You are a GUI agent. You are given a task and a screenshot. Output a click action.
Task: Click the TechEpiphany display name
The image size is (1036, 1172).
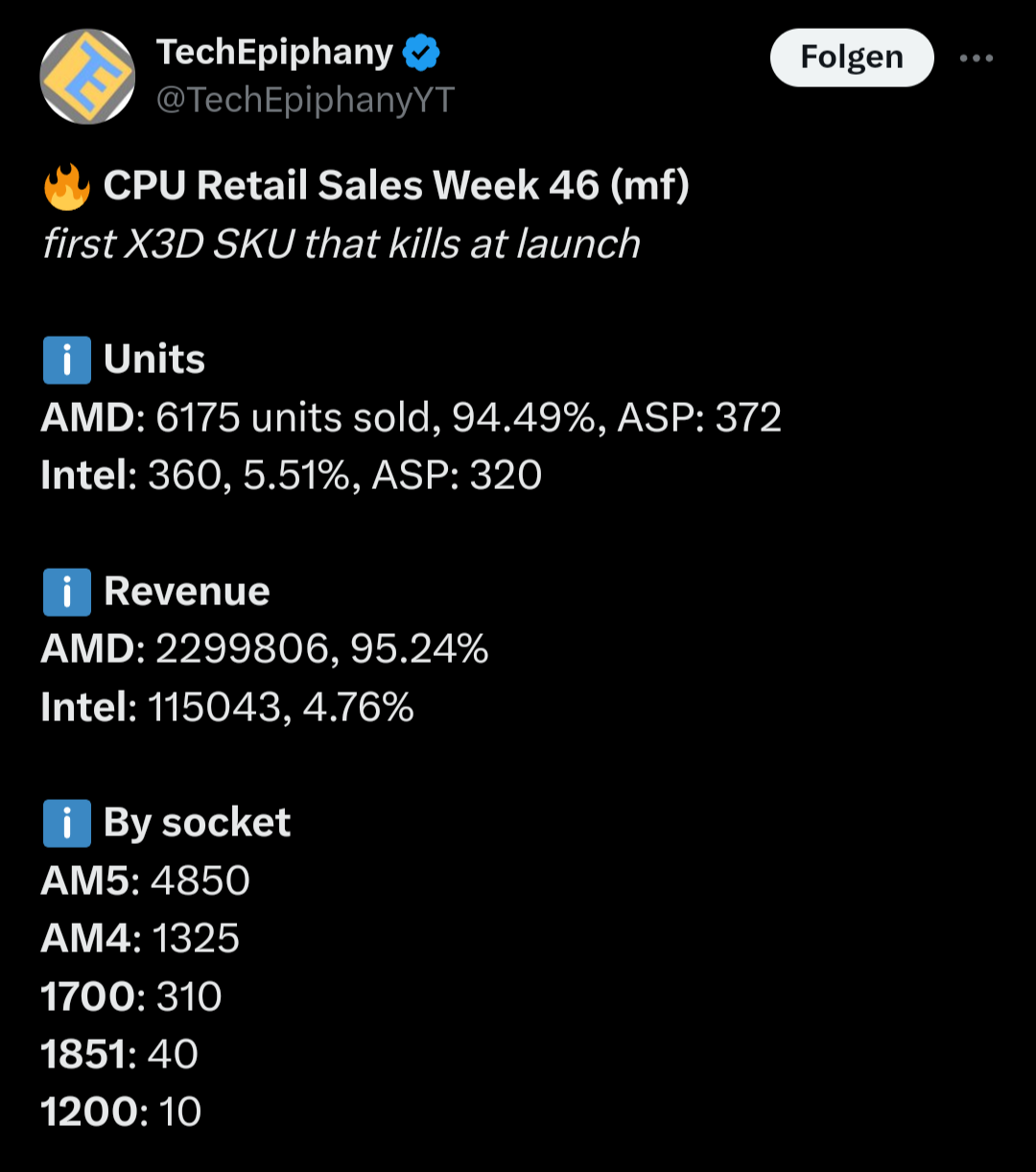pos(275,53)
